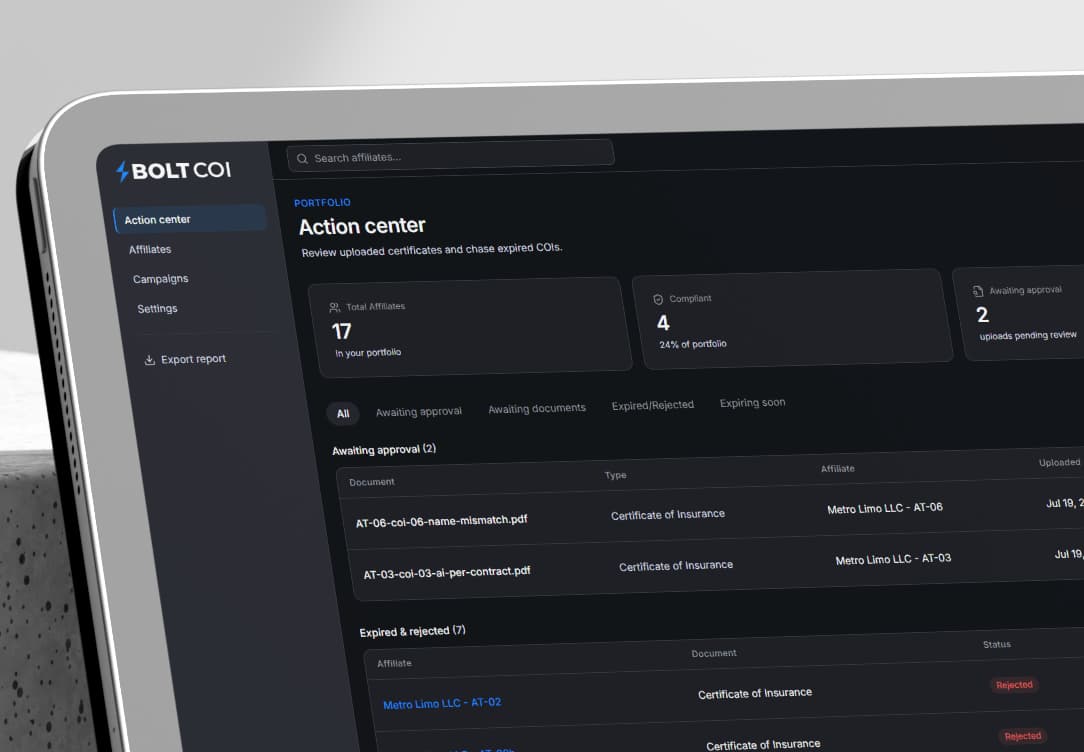Click the Search affiliates input field
This screenshot has height=752, width=1084.
pos(450,156)
